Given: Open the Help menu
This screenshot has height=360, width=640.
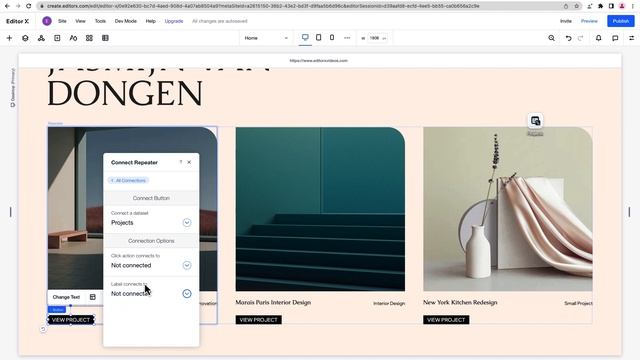Looking at the screenshot, I should (x=151, y=21).
